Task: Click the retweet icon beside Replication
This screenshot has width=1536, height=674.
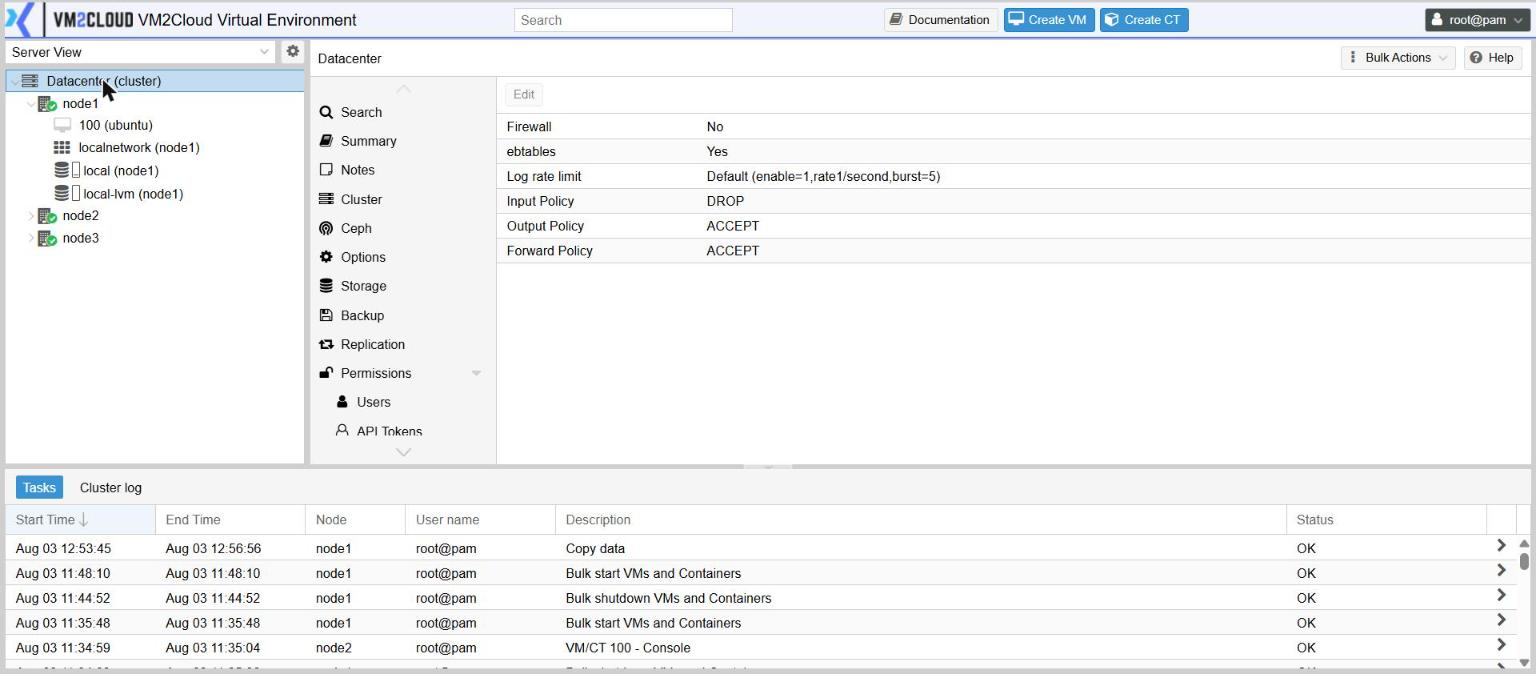Action: (x=326, y=344)
